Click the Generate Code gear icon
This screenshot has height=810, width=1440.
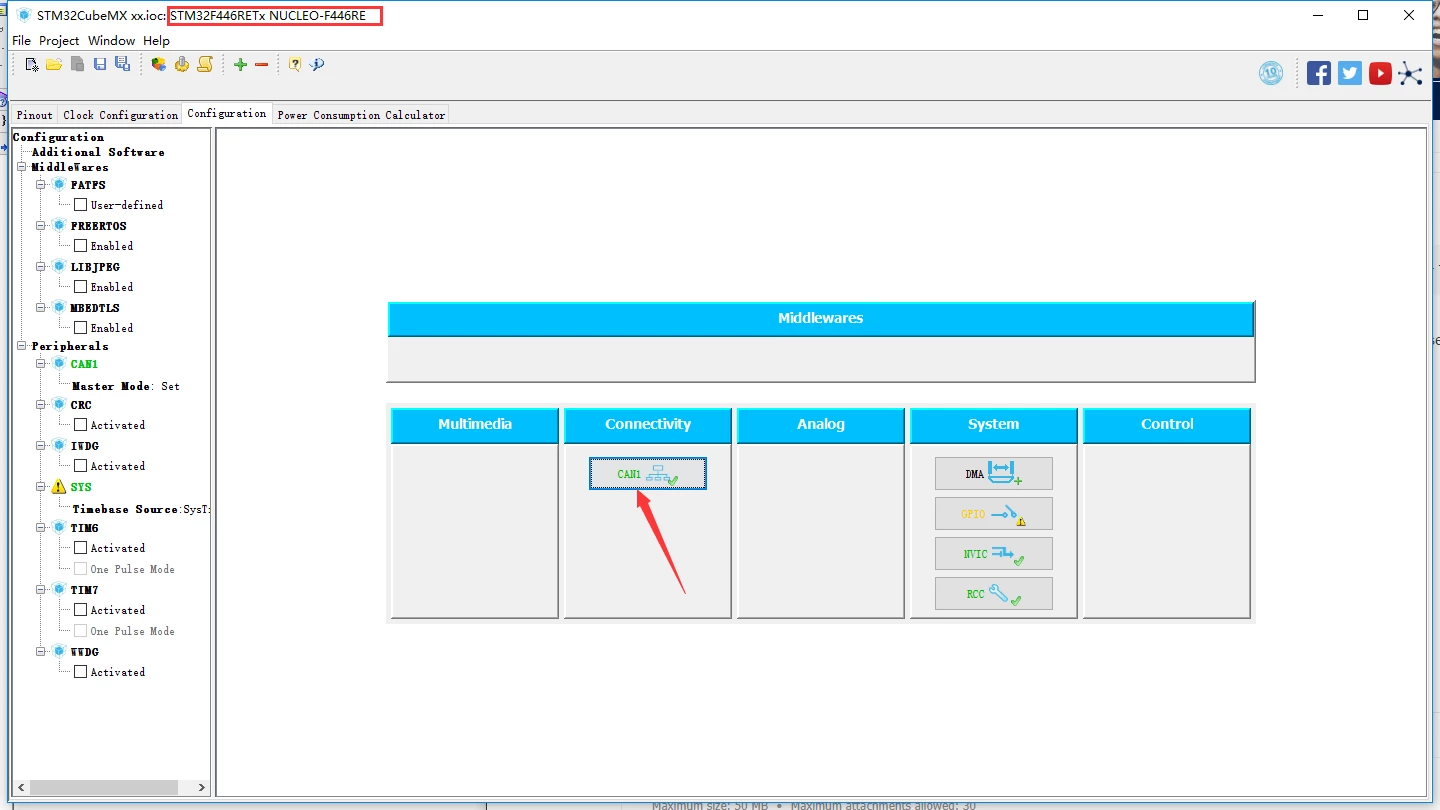[182, 65]
